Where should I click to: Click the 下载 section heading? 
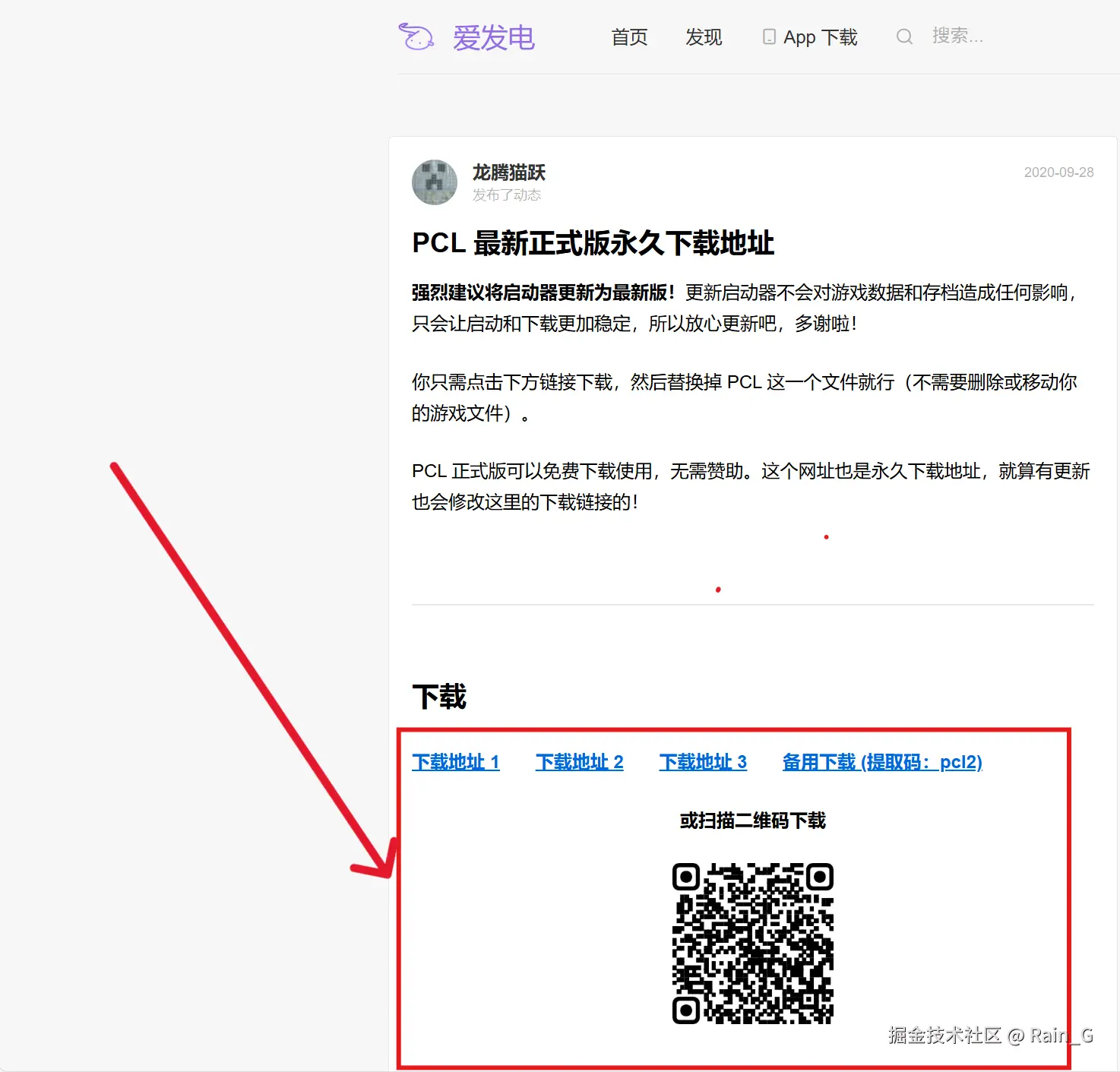pos(439,697)
